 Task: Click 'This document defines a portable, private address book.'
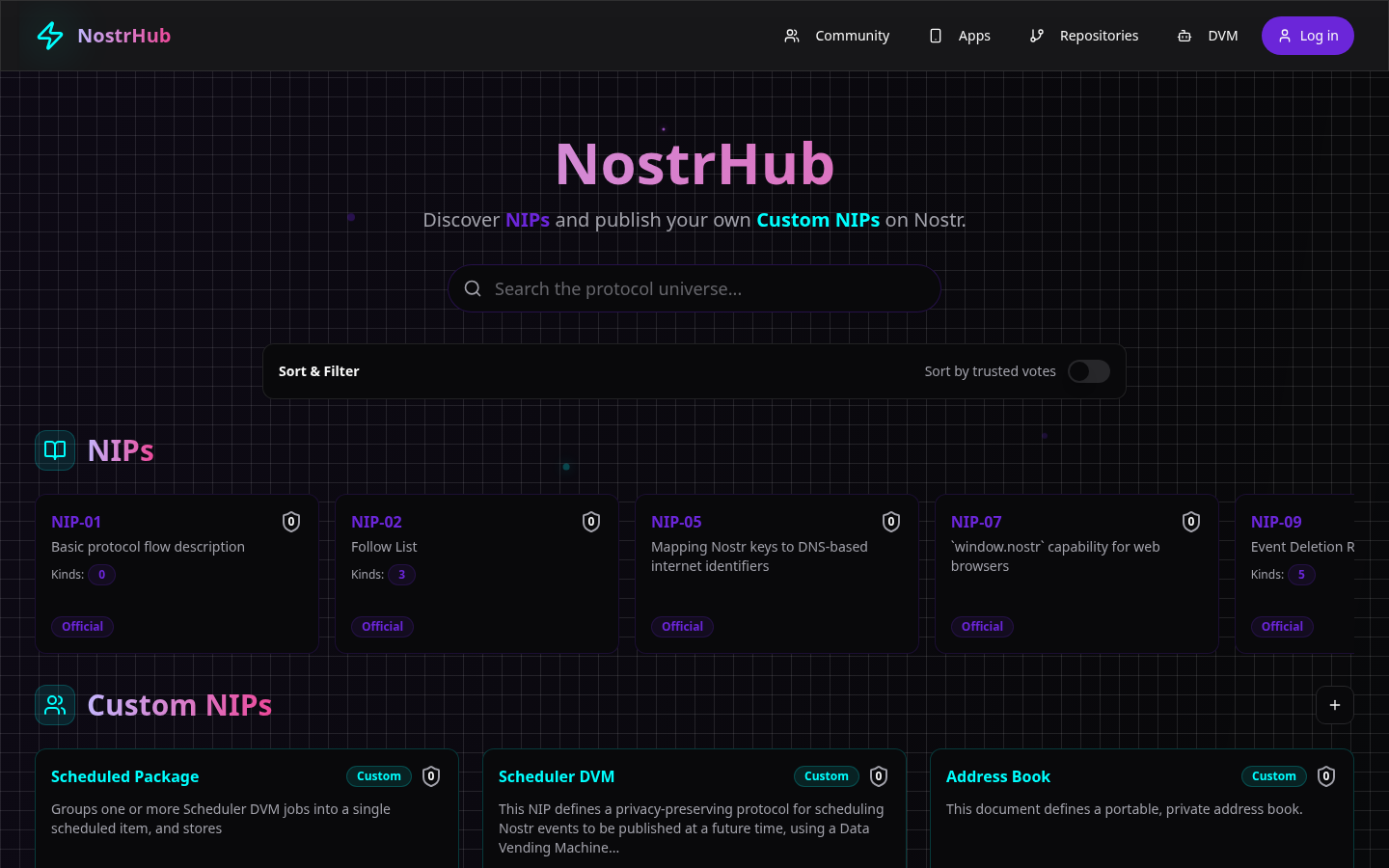coord(1125,809)
